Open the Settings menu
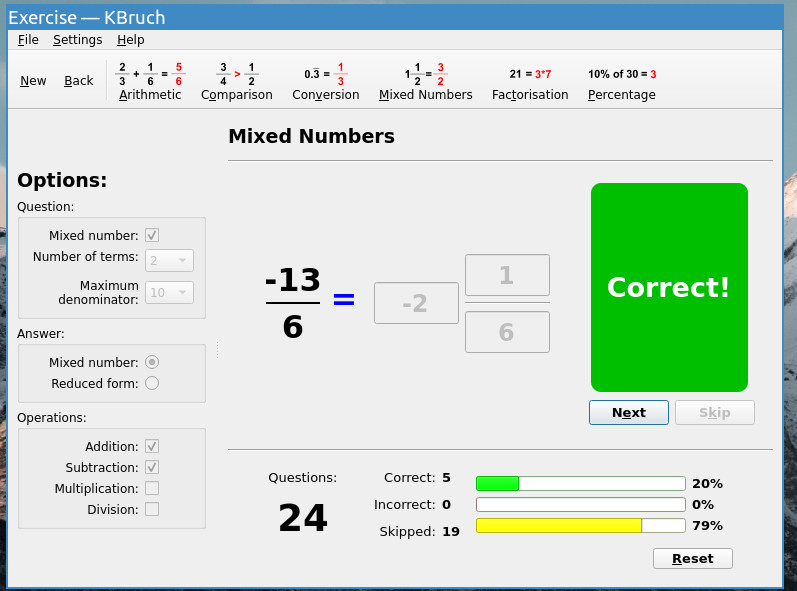Image resolution: width=797 pixels, height=591 pixels. [x=77, y=40]
